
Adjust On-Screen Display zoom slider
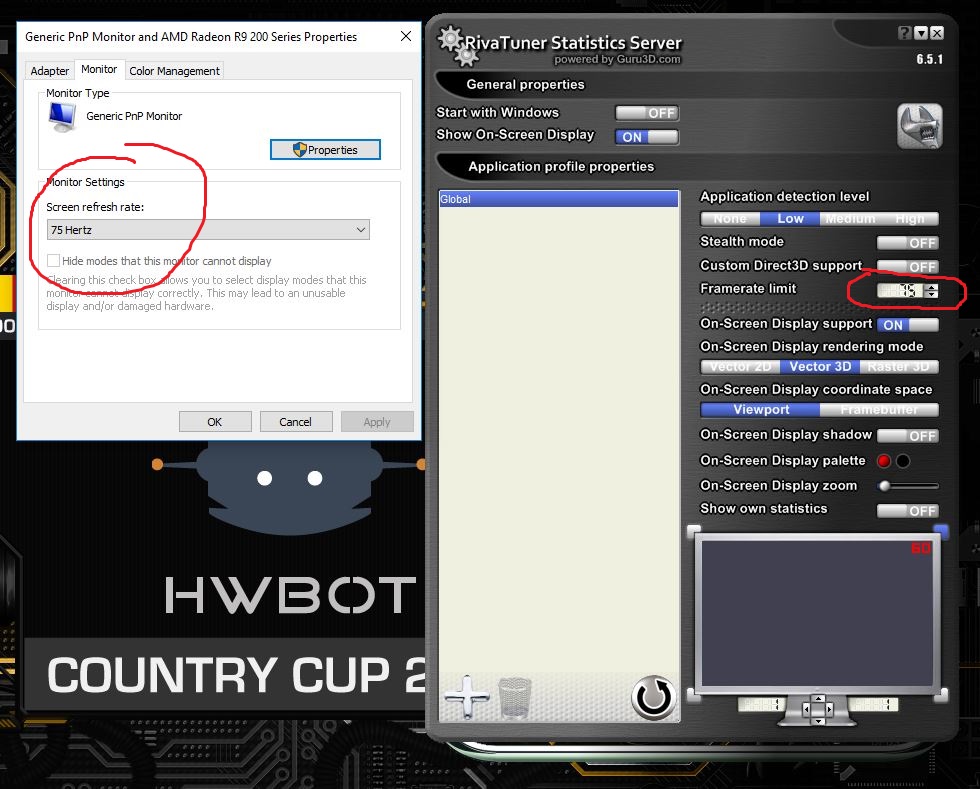pos(908,486)
